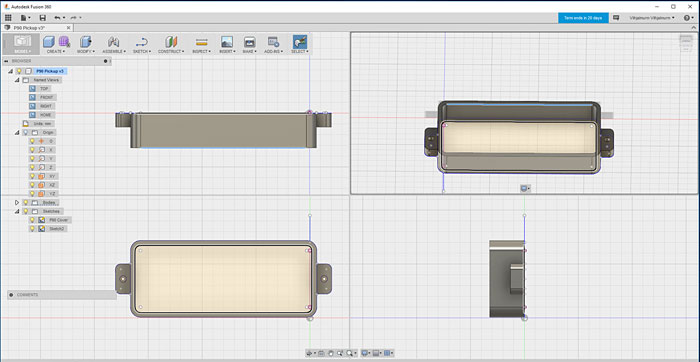The height and width of the screenshot is (362, 700).
Task: Open the MAKE dropdown menu
Action: pyautogui.click(x=250, y=51)
